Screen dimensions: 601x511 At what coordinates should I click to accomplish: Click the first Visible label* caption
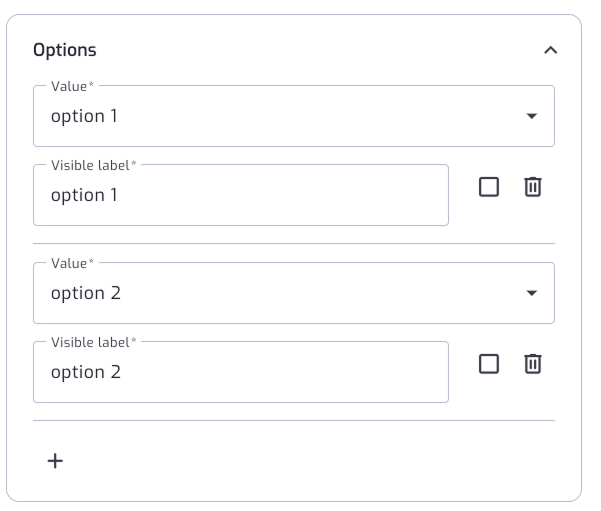coord(94,165)
